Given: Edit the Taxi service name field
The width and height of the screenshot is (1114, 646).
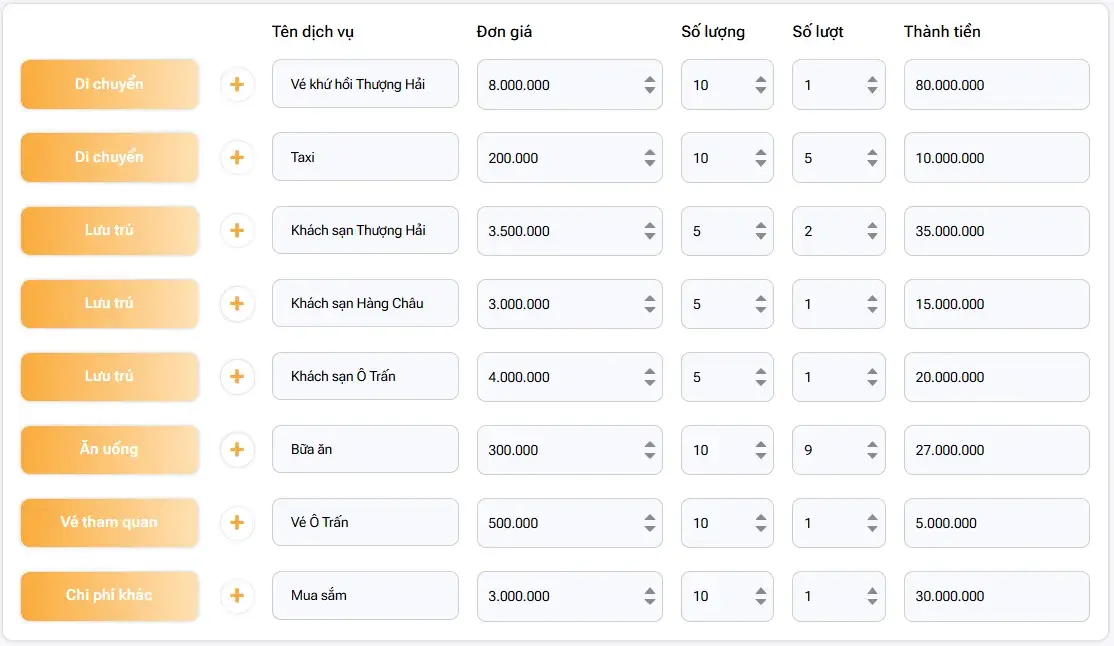Looking at the screenshot, I should (x=365, y=158).
